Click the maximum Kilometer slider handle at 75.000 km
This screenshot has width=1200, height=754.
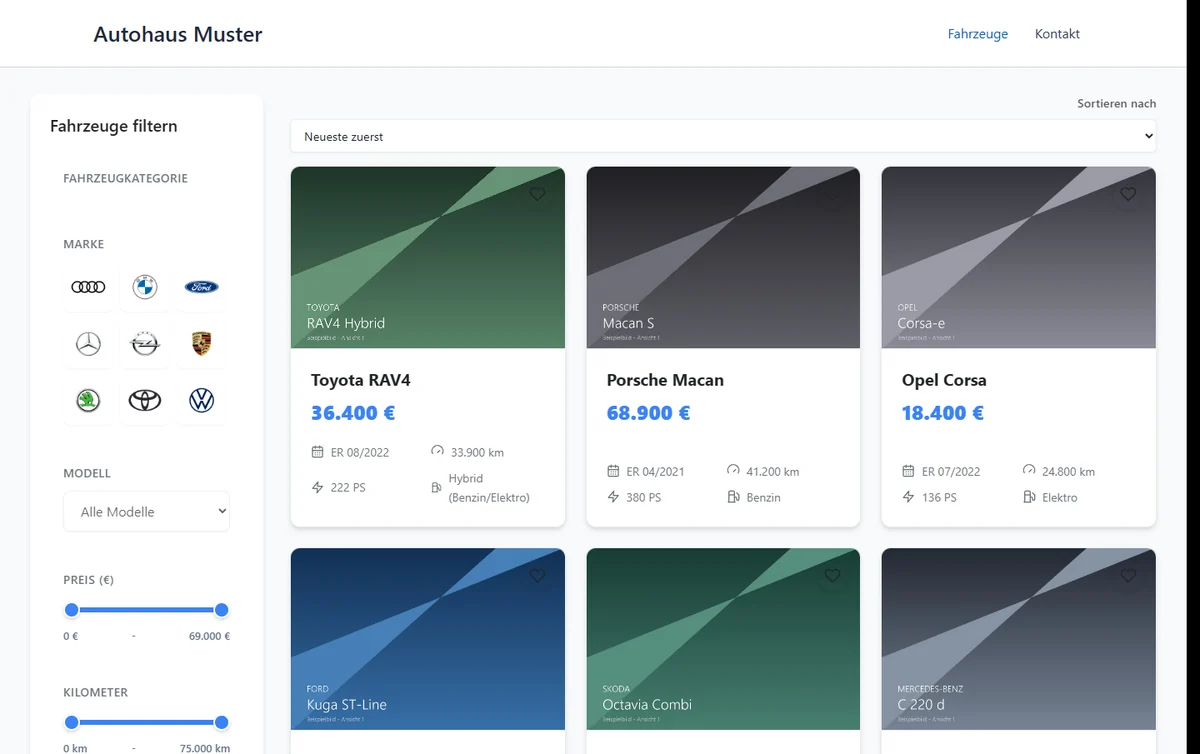tap(222, 722)
